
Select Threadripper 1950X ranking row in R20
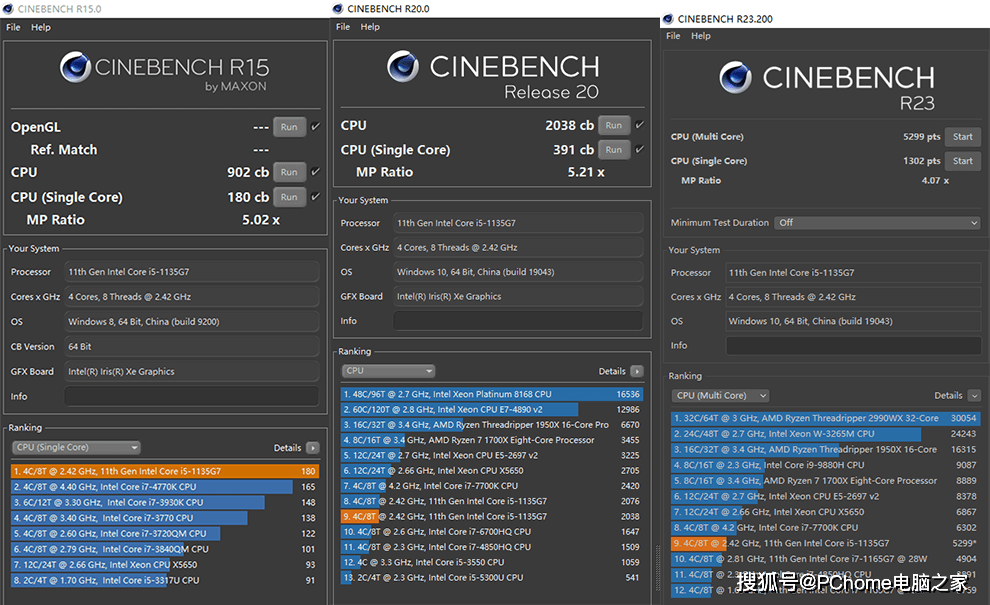[492, 424]
